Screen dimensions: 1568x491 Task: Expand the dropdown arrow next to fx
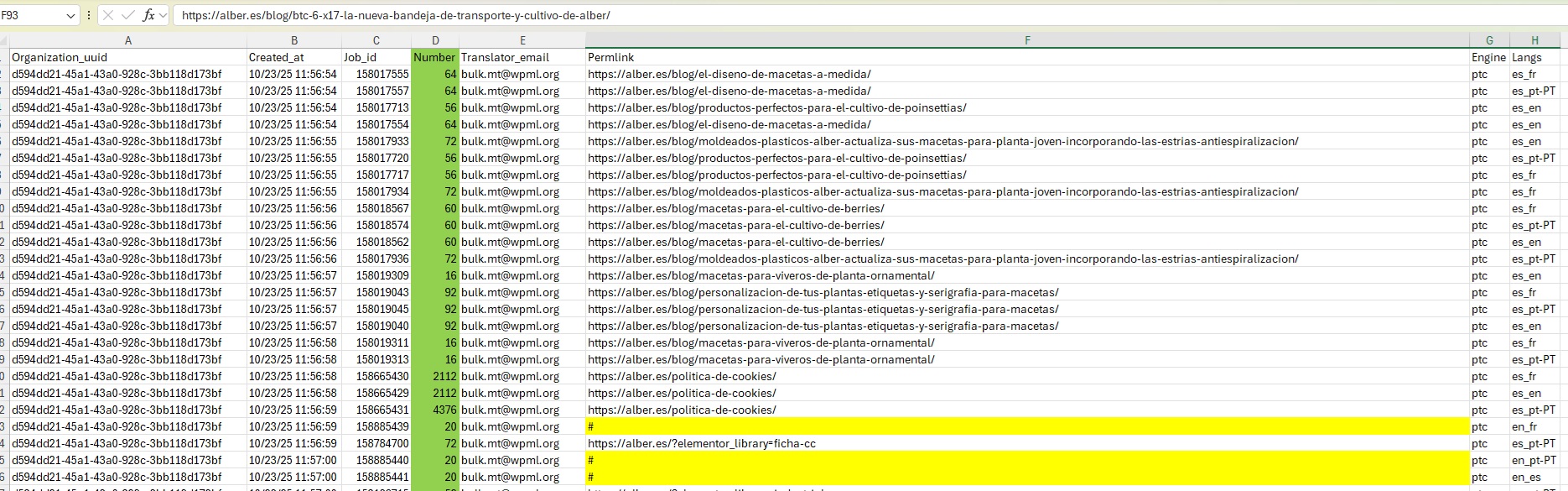click(x=163, y=15)
